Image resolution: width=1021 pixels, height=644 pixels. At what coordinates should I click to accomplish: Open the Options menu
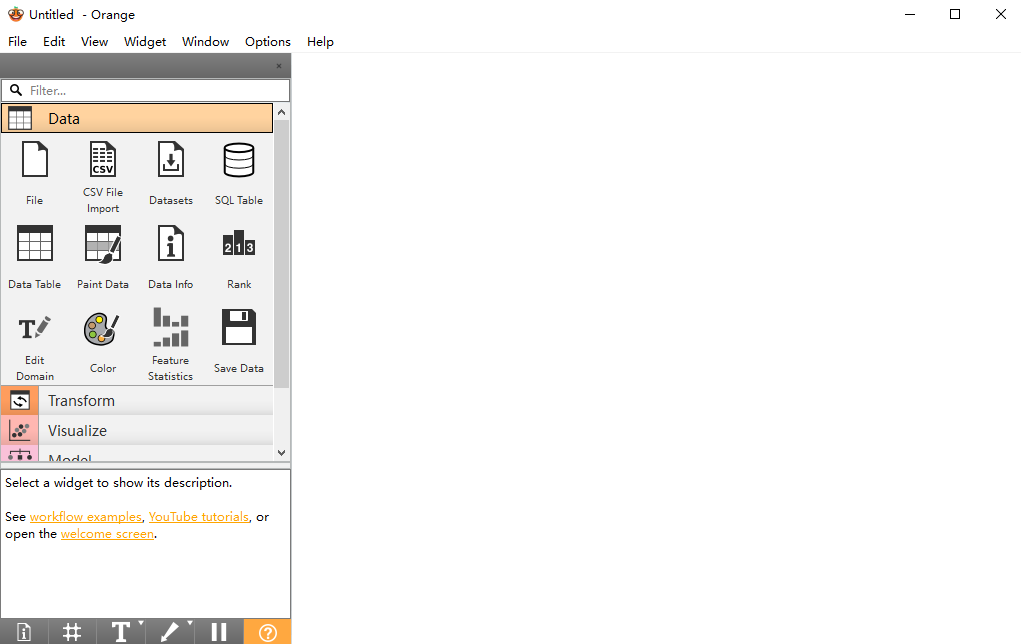click(x=268, y=42)
